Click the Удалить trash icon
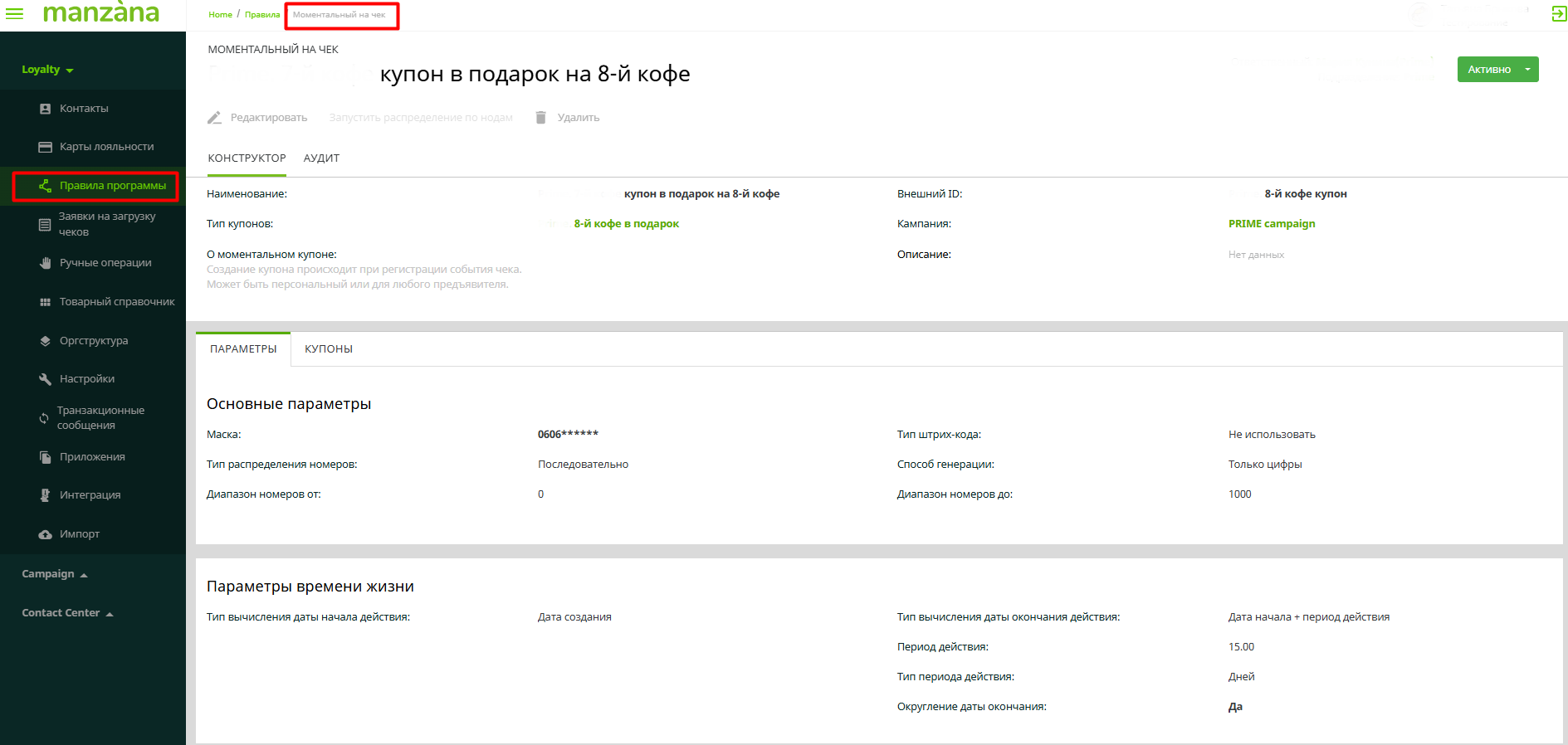Image resolution: width=1568 pixels, height=745 pixels. tap(541, 118)
